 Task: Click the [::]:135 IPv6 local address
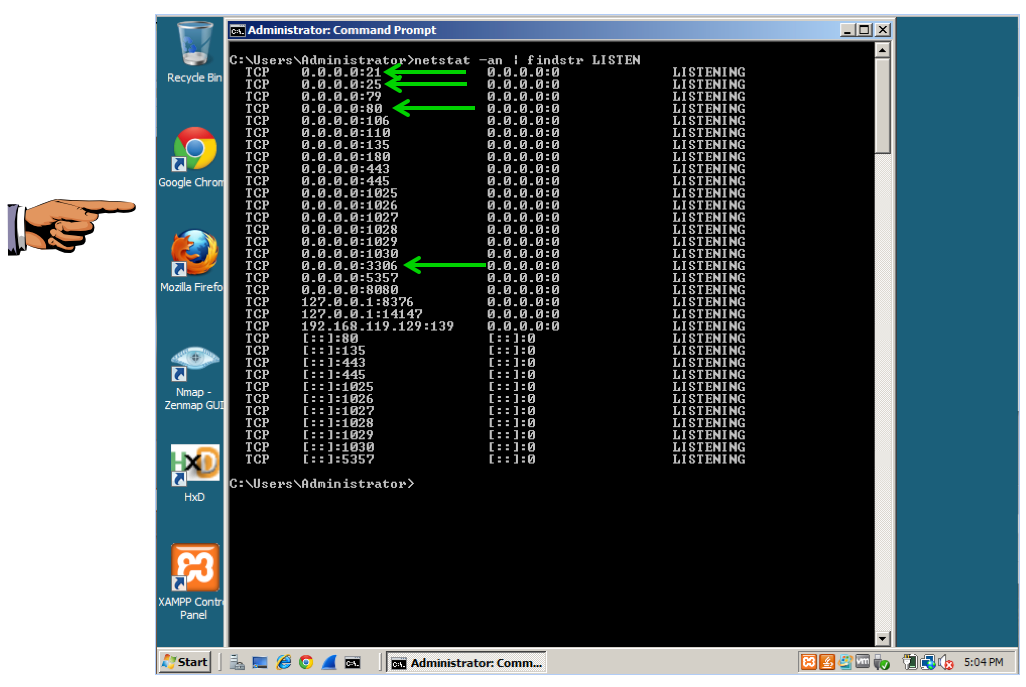click(x=334, y=351)
